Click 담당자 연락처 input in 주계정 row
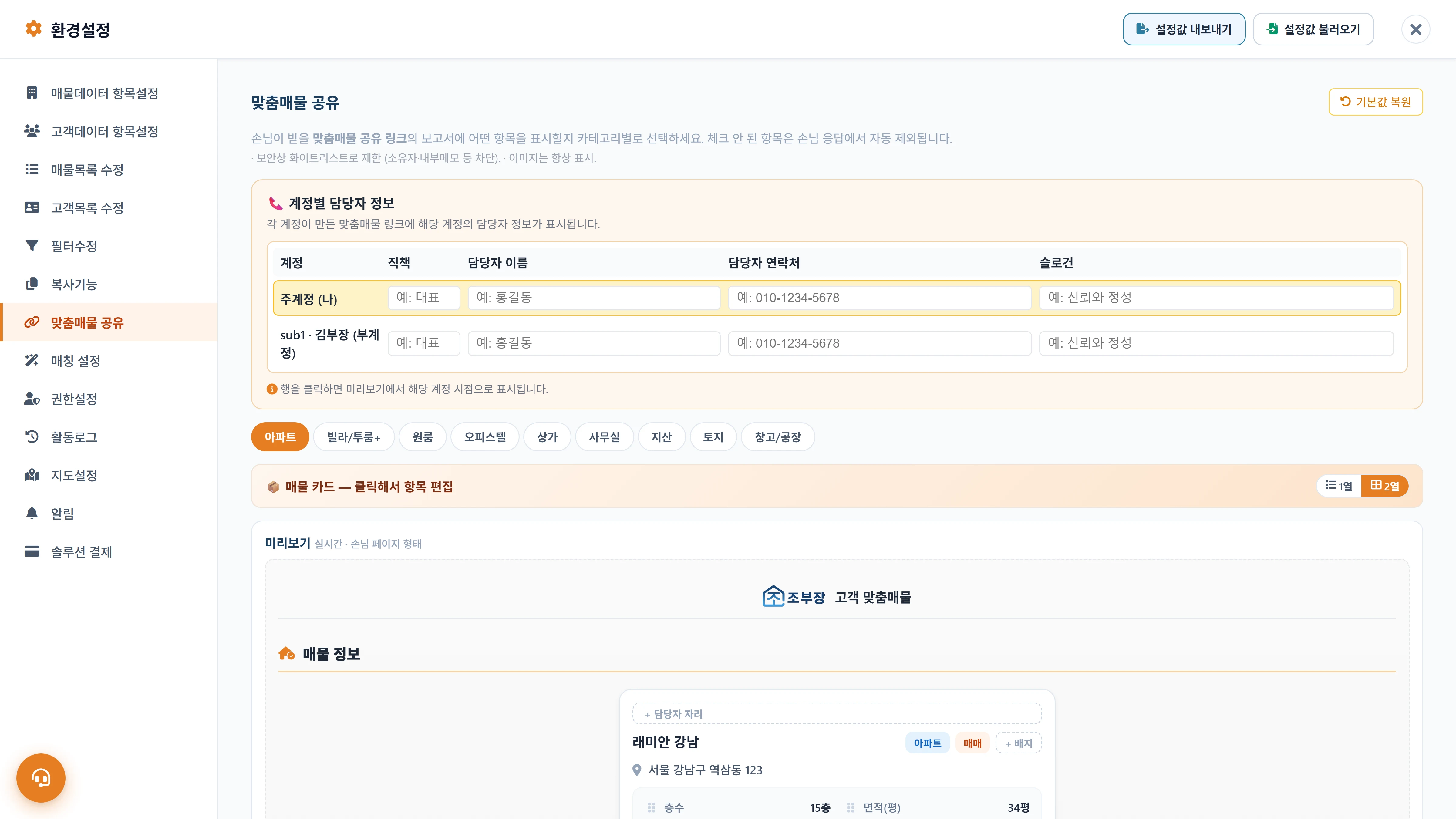 click(879, 298)
